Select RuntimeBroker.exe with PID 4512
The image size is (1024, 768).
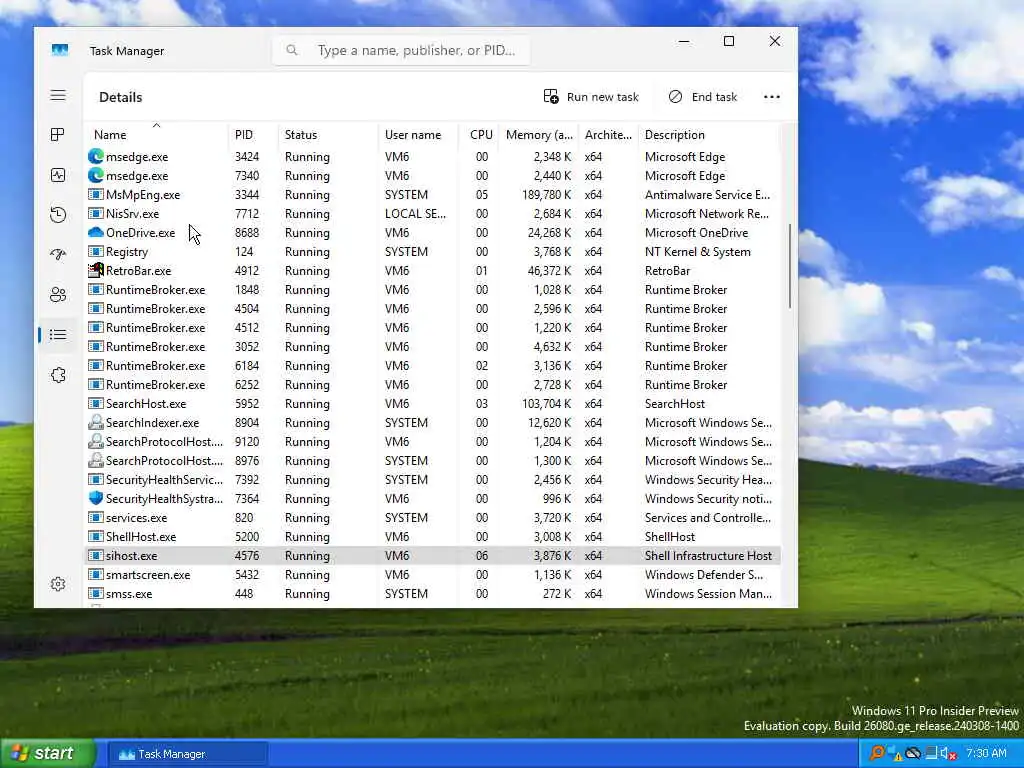pos(434,327)
